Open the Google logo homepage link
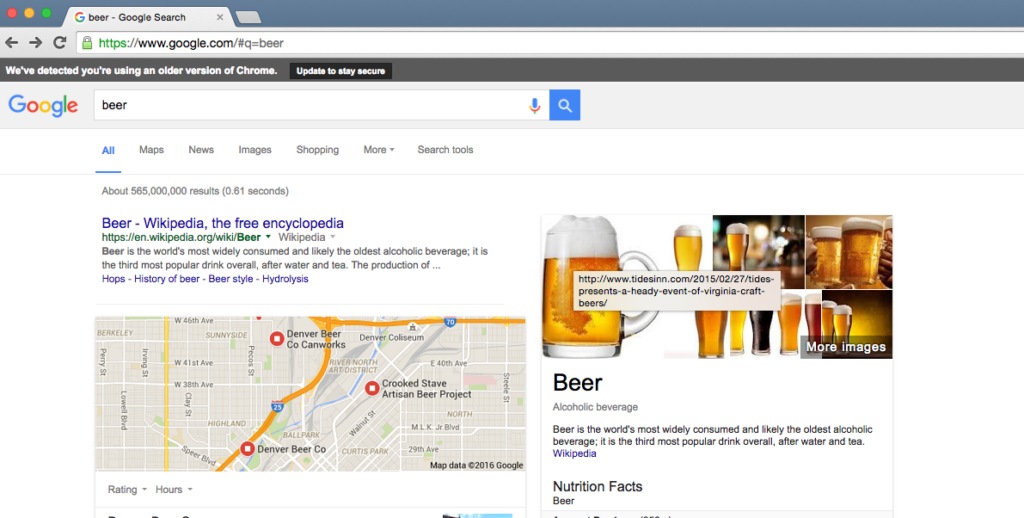 click(x=43, y=105)
